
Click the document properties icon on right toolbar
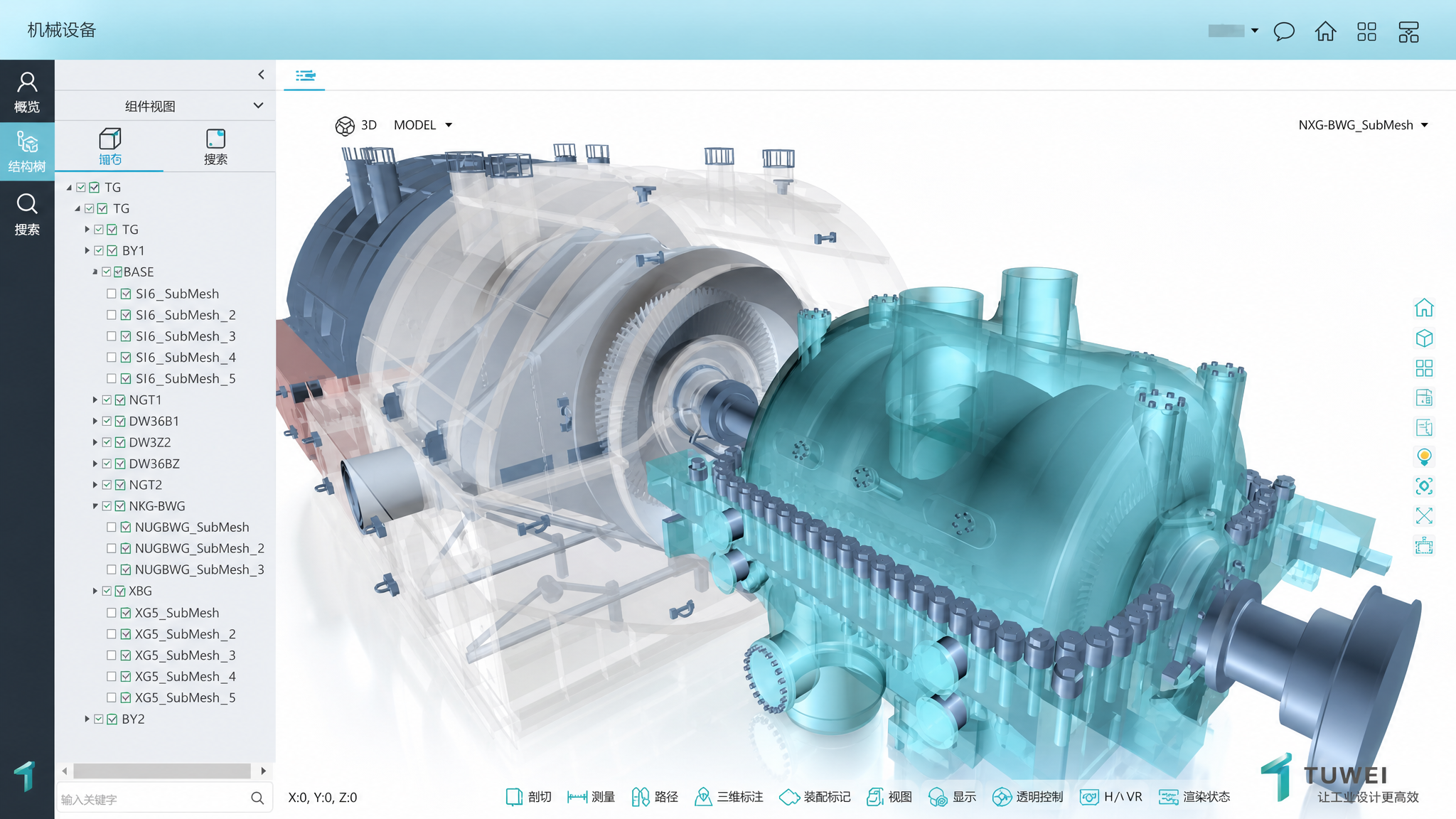point(1424,397)
